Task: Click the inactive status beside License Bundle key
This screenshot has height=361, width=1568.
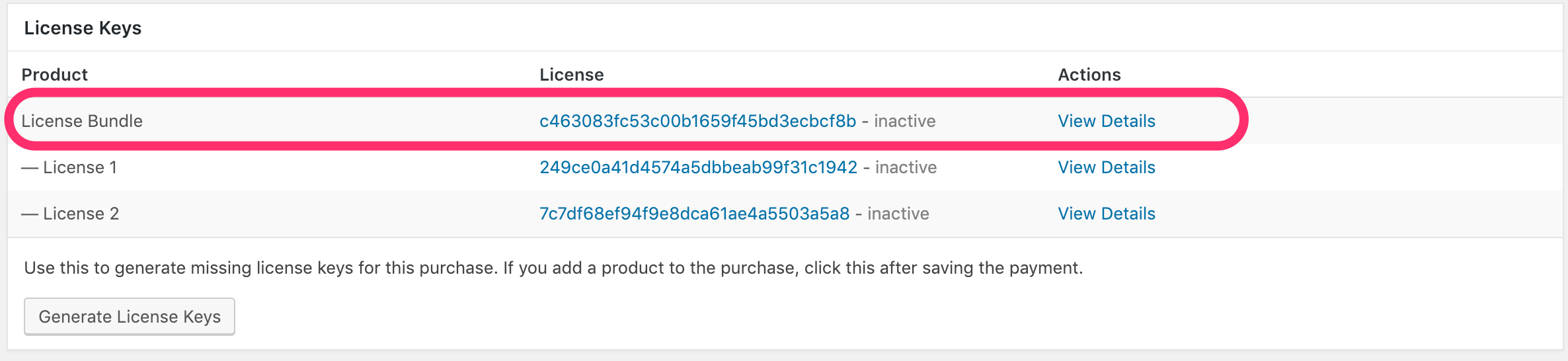Action: [904, 121]
